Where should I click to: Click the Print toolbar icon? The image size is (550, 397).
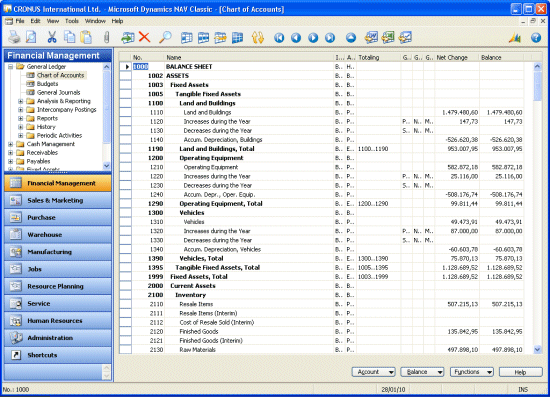pyautogui.click(x=15, y=37)
